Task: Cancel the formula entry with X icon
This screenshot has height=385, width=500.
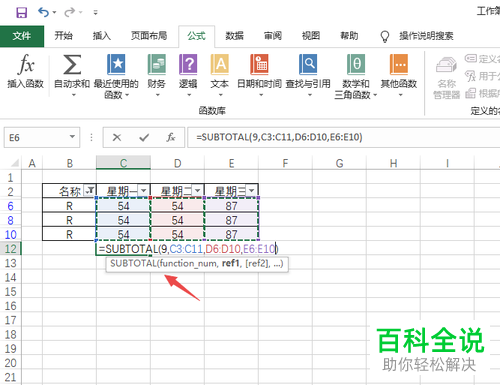Action: pos(117,137)
